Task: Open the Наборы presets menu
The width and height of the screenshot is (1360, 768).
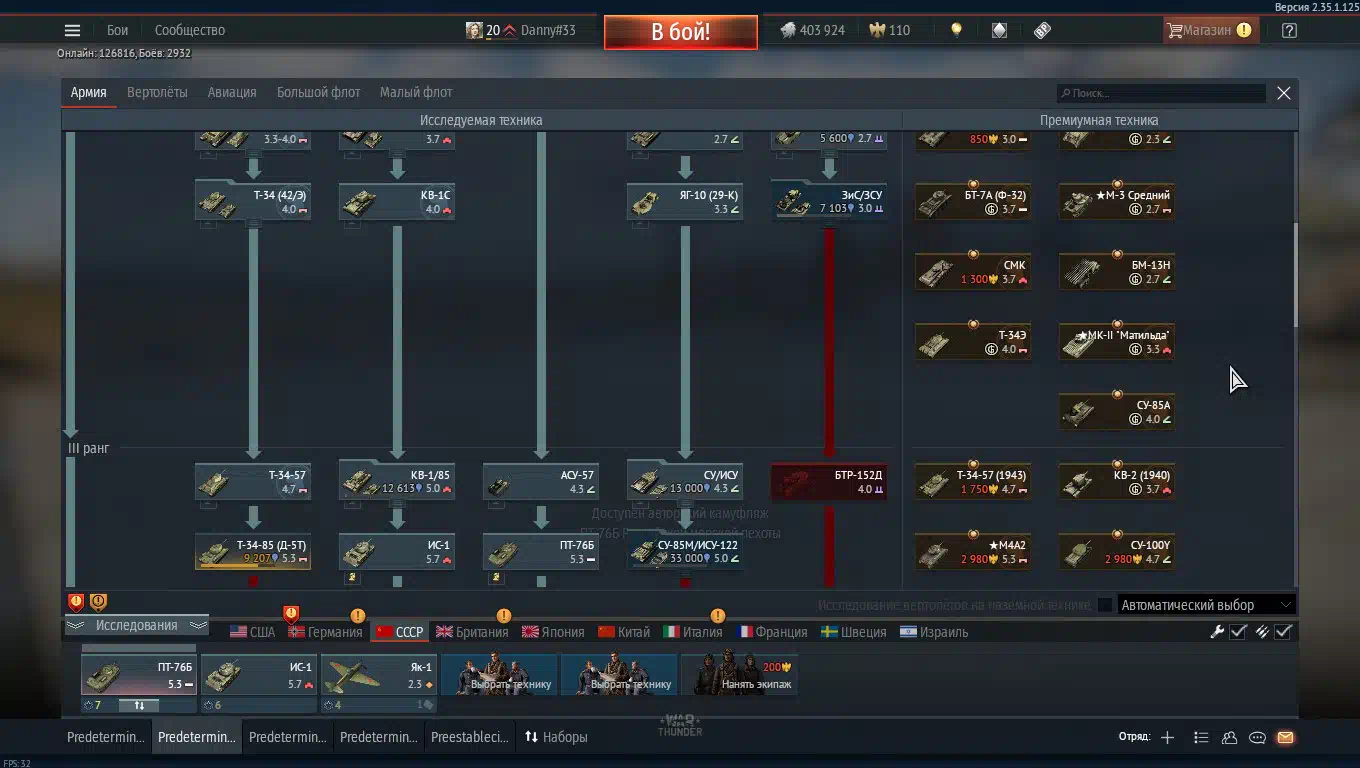Action: click(556, 737)
